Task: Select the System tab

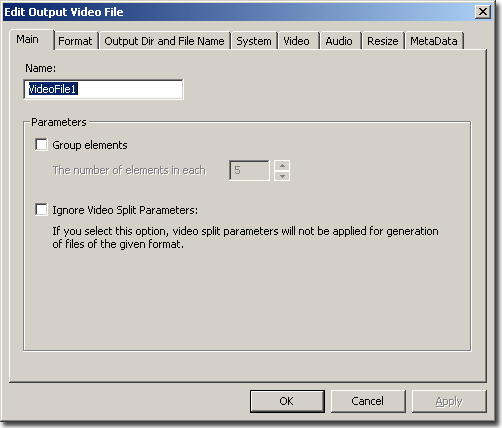Action: (x=254, y=41)
